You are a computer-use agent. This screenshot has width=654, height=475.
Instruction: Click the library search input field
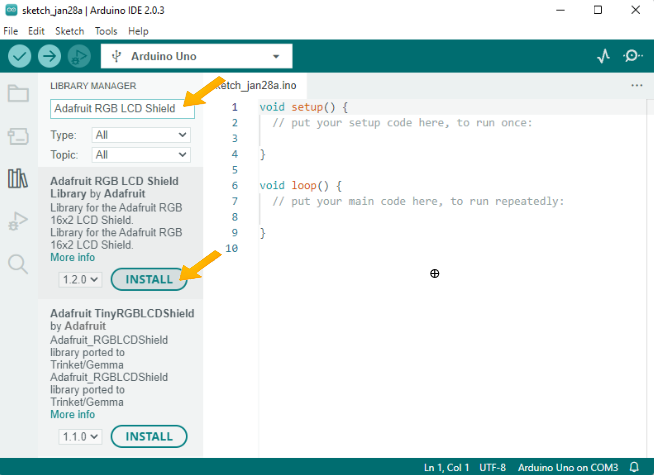(122, 109)
